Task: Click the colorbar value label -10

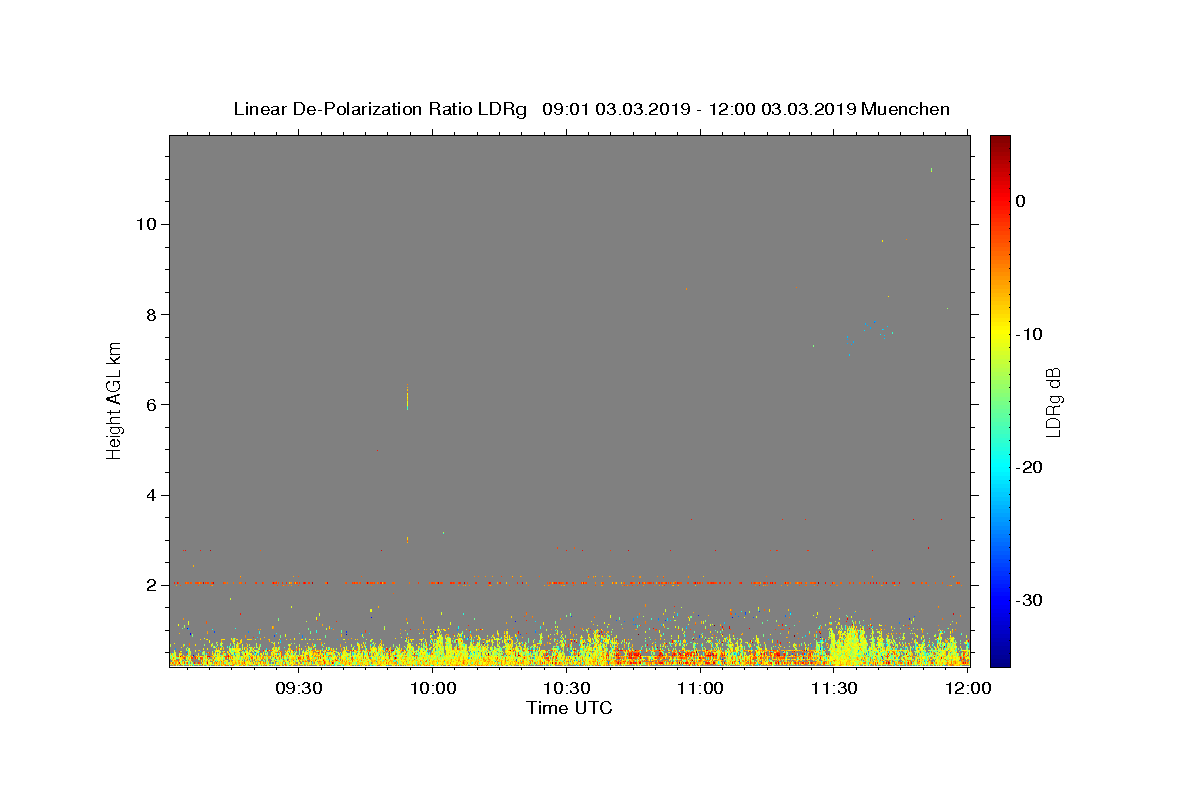Action: [1030, 334]
